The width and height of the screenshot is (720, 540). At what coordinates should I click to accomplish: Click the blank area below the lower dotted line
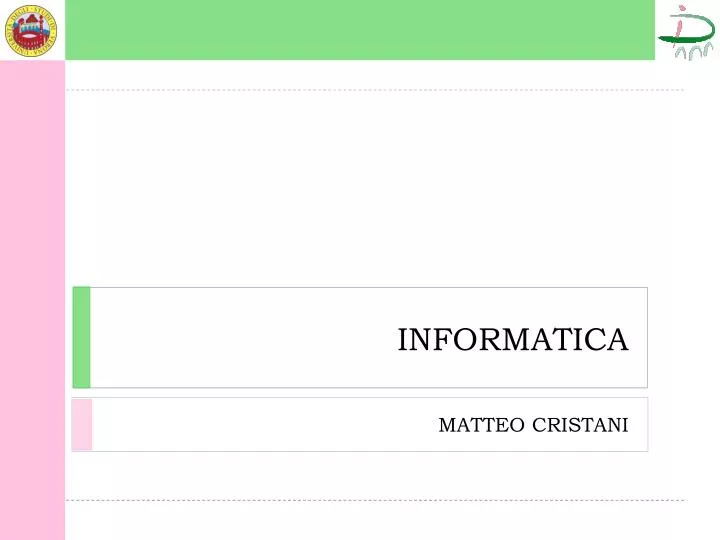(x=375, y=521)
